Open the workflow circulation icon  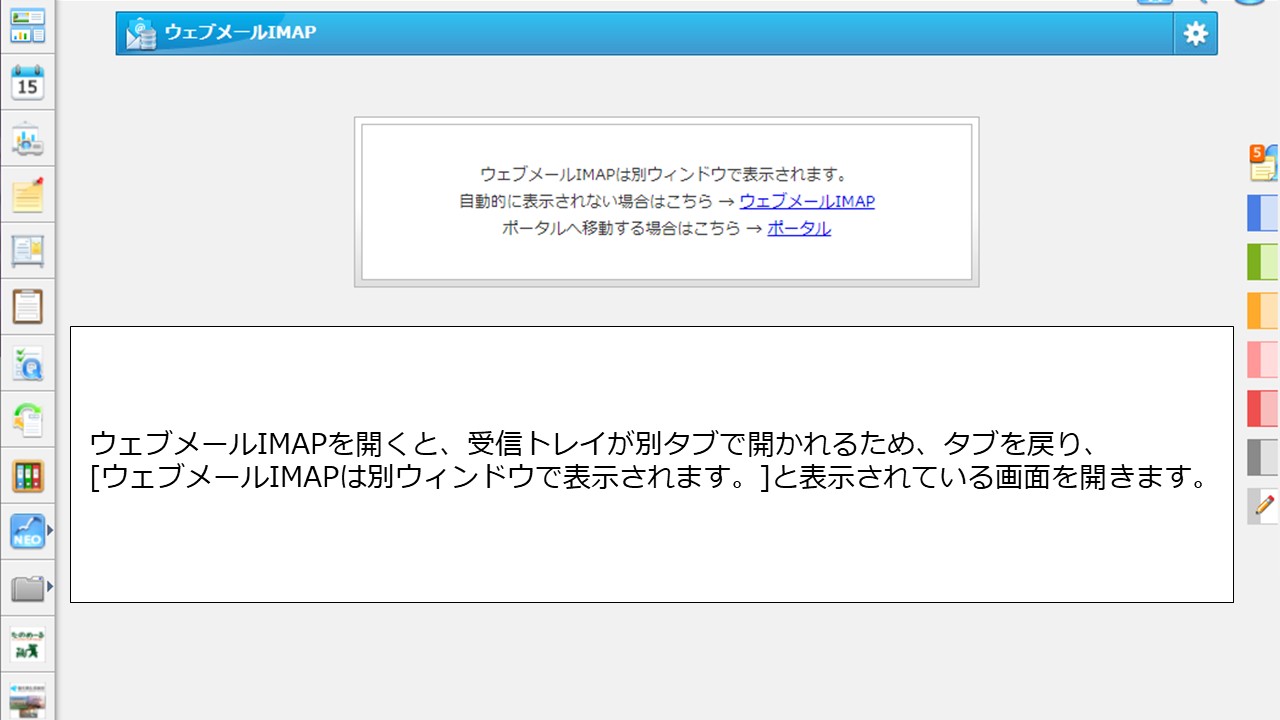(27, 419)
